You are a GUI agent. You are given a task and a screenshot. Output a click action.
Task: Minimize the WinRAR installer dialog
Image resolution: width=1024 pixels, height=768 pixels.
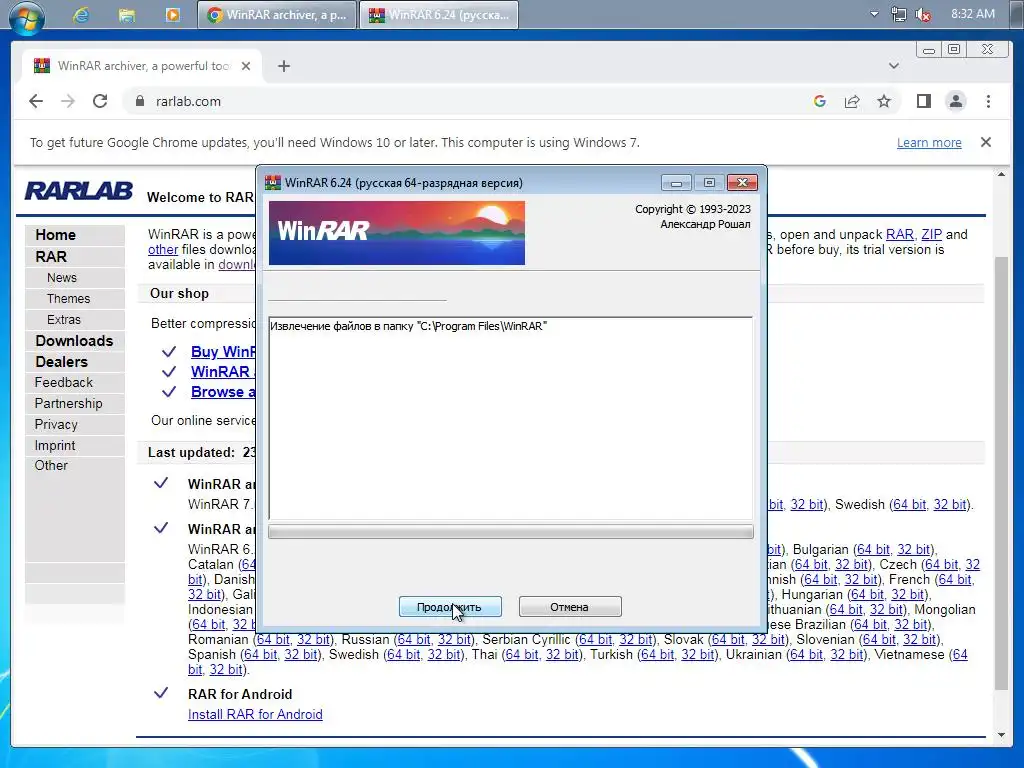[676, 183]
